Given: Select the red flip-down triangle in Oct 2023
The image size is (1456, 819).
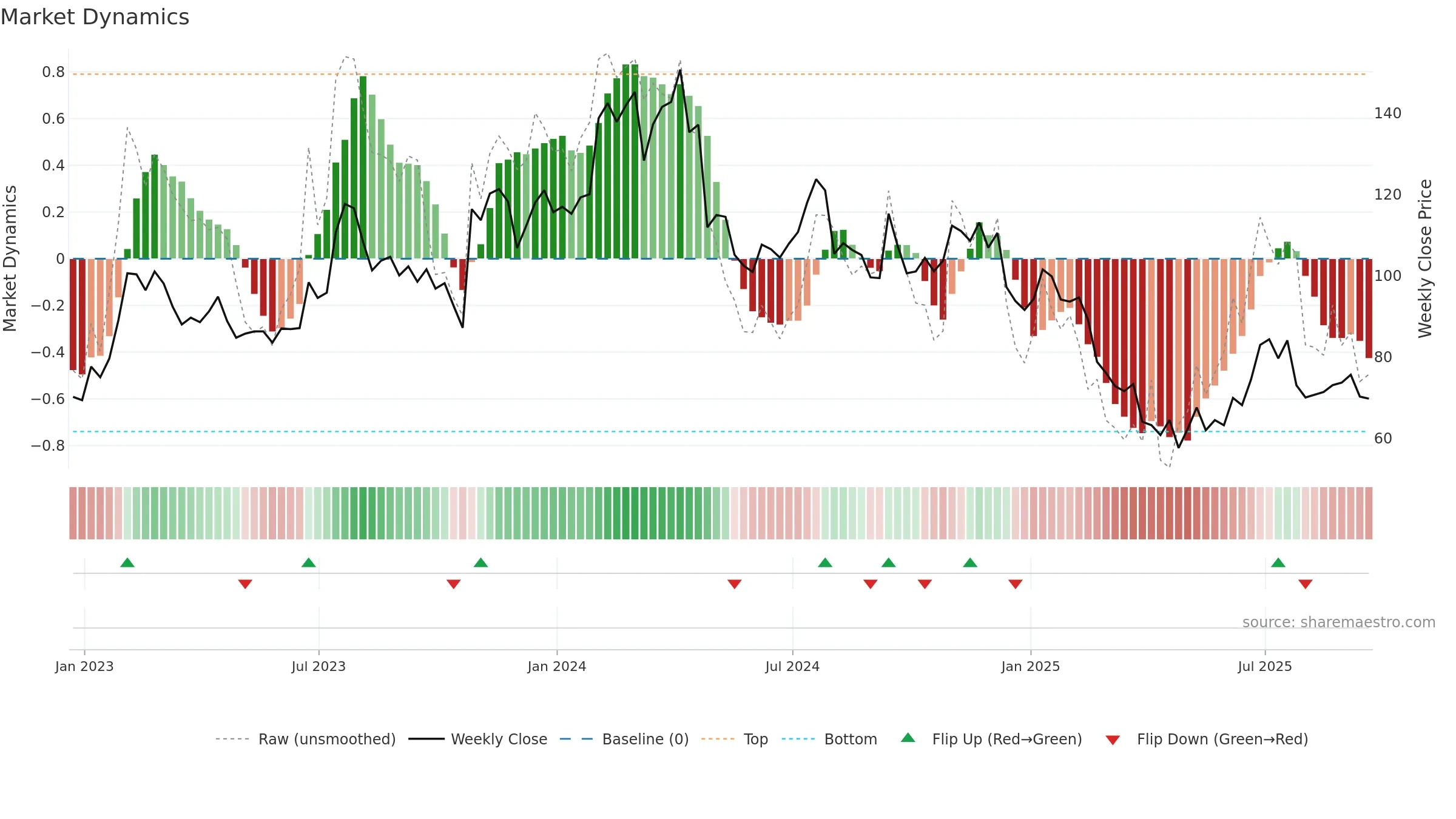Looking at the screenshot, I should coord(454,584).
